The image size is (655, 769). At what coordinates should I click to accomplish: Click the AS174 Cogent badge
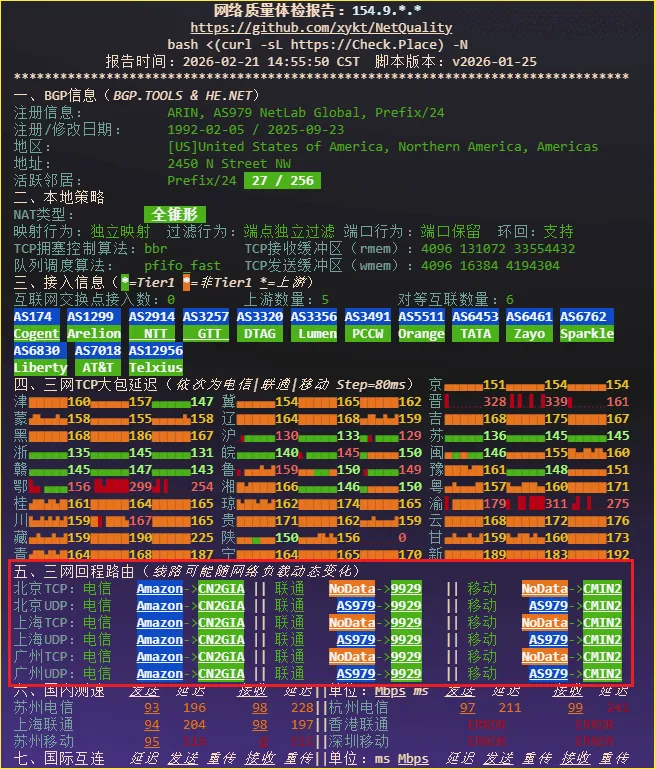37,325
